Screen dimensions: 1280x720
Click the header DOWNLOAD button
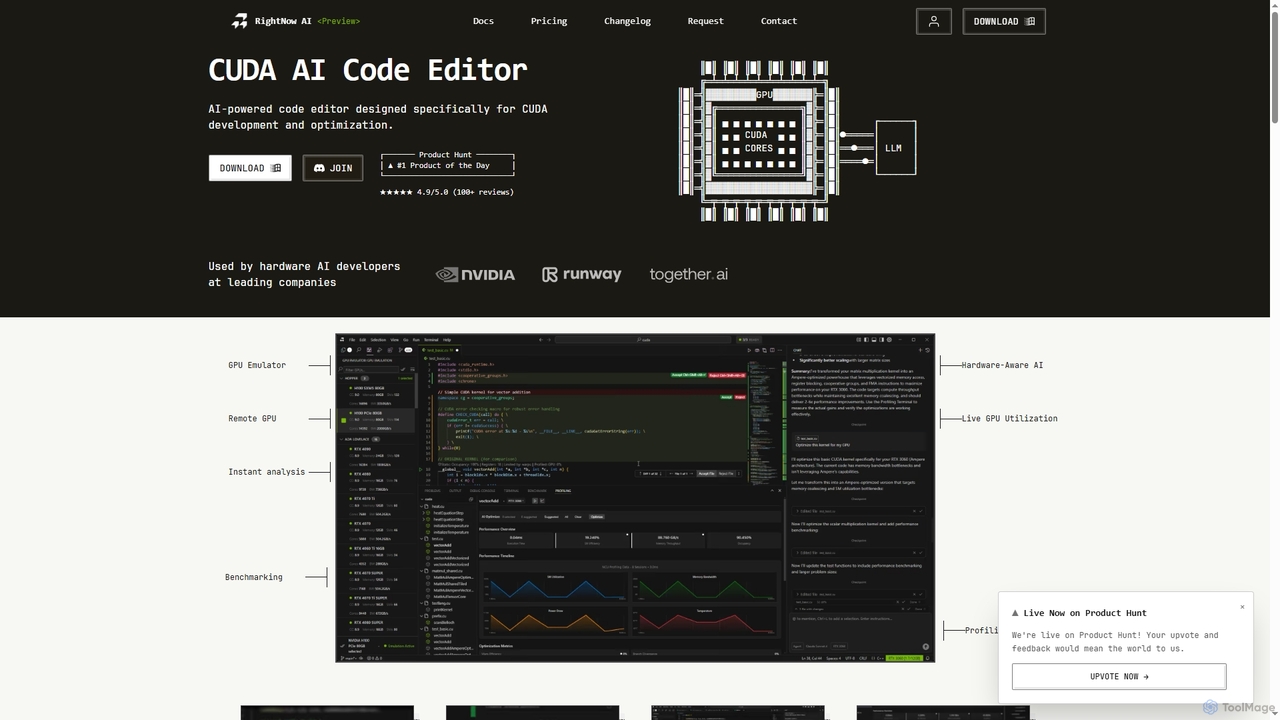[x=1004, y=21]
